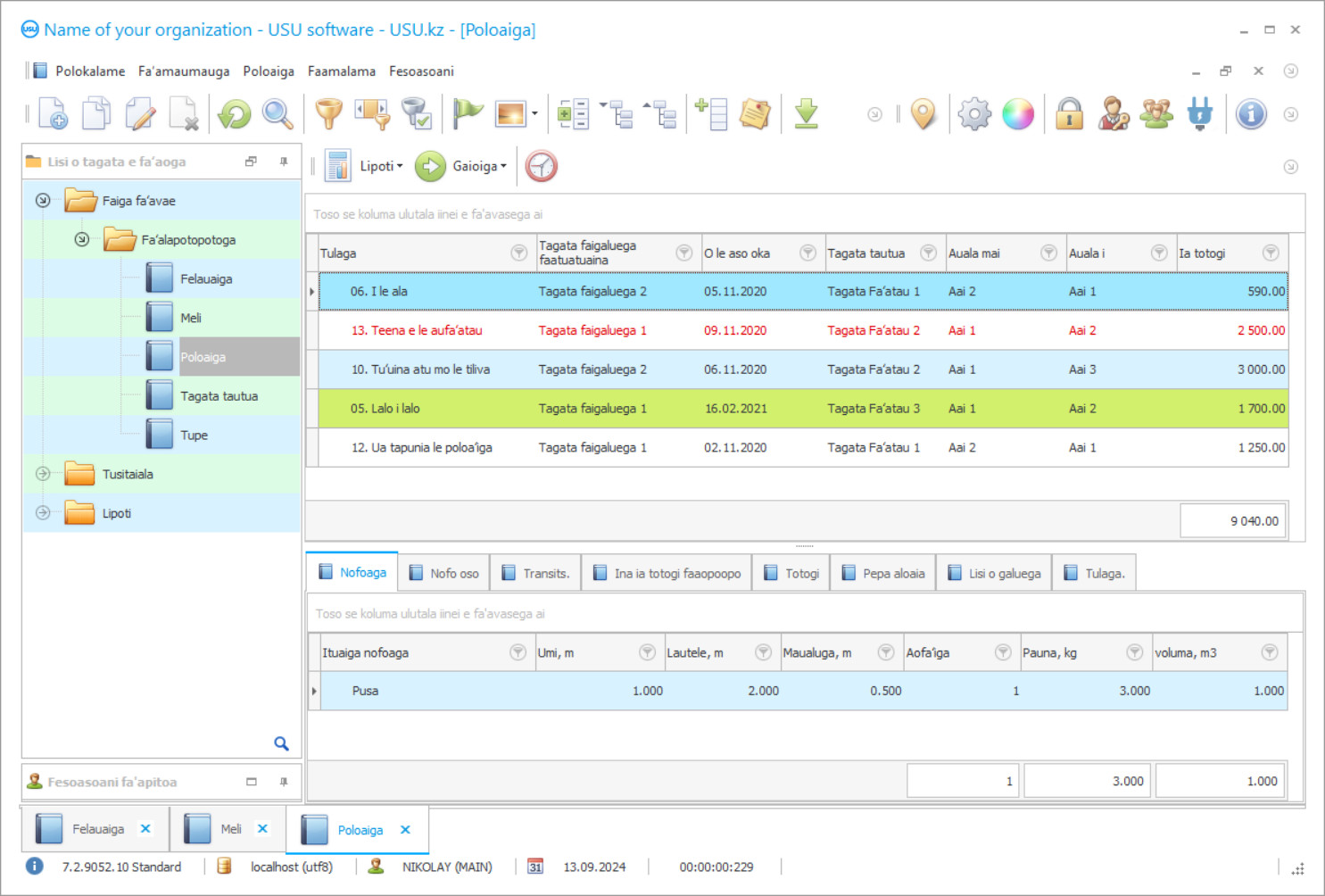1325x896 pixels.
Task: Open the Fesoasoani menu
Action: pos(421,71)
